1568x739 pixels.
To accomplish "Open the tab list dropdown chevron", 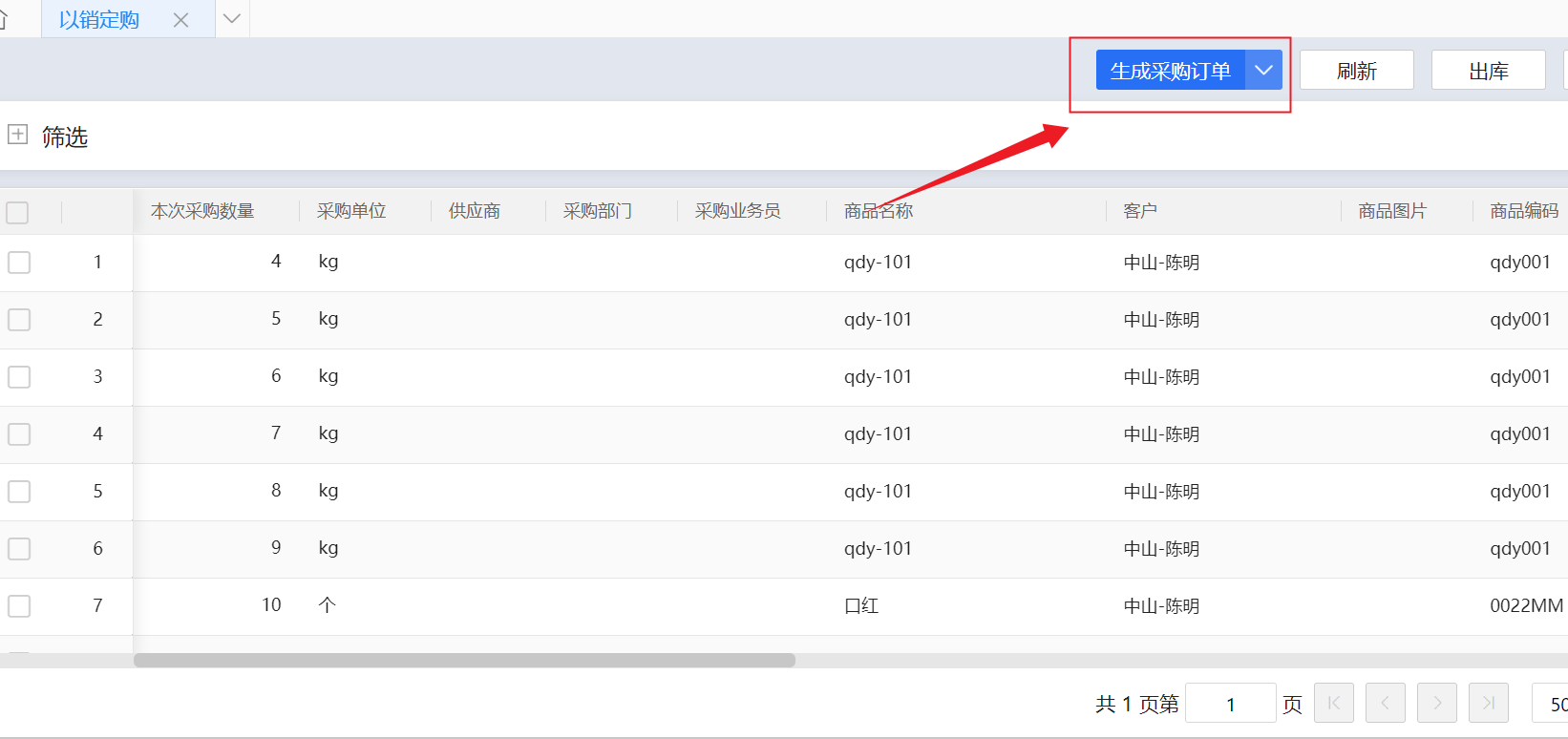I will pos(232,19).
